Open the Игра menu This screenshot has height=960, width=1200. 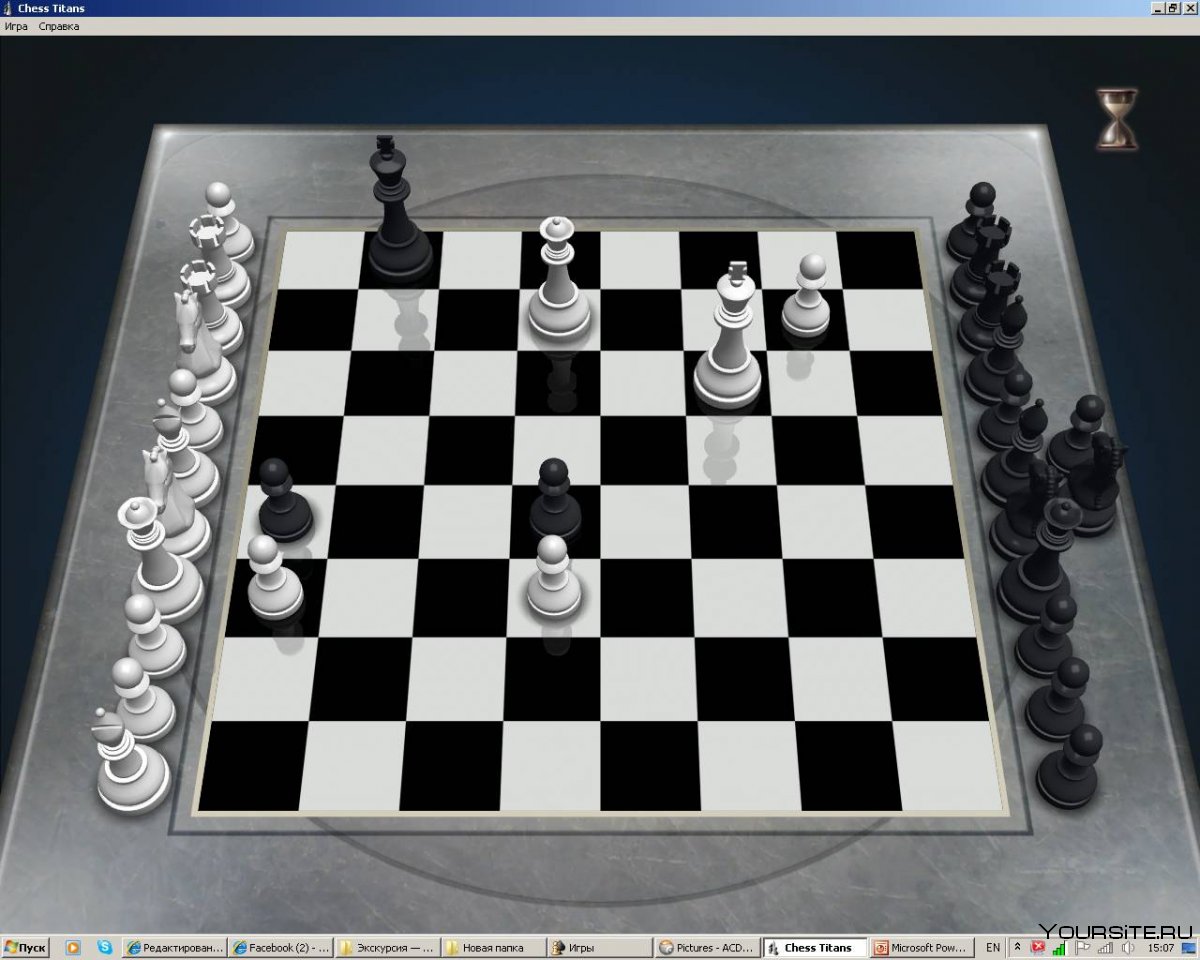coord(15,26)
